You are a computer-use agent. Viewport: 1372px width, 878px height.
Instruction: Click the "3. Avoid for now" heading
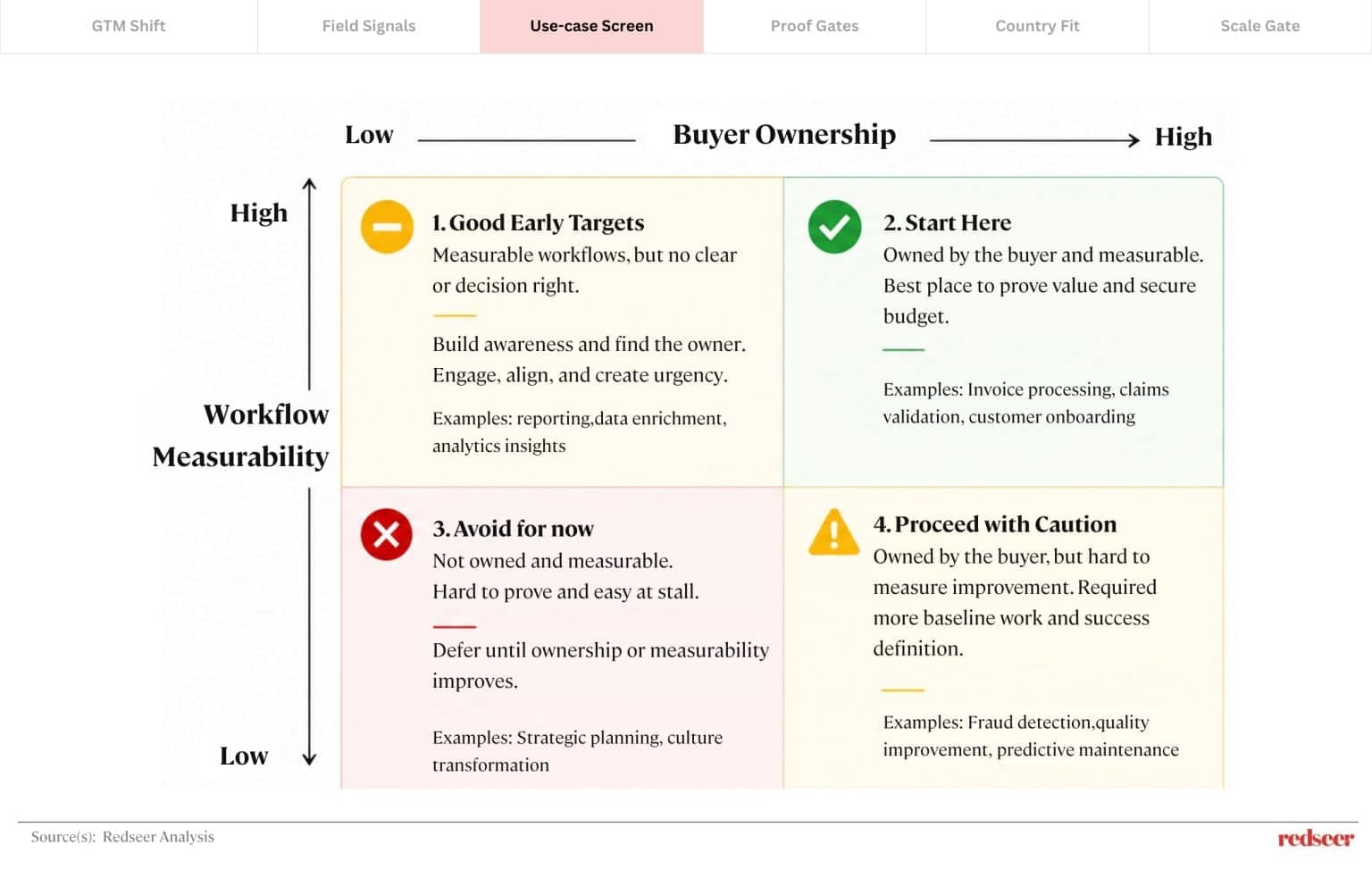[513, 529]
